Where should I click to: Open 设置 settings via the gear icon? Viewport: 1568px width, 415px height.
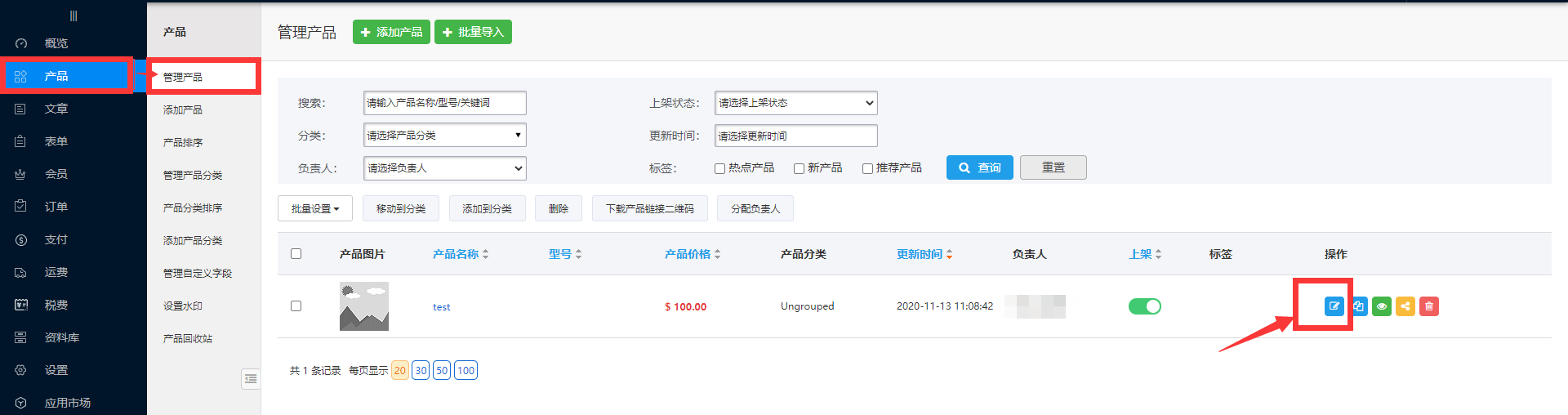(x=21, y=370)
